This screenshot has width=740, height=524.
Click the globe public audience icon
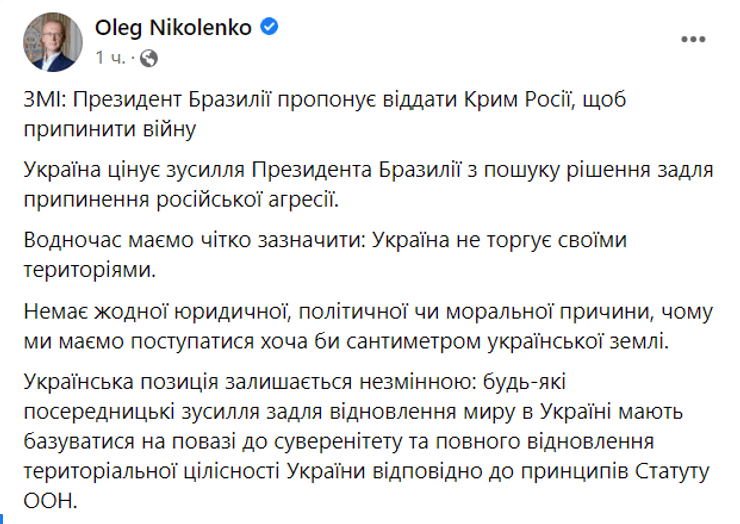149,57
